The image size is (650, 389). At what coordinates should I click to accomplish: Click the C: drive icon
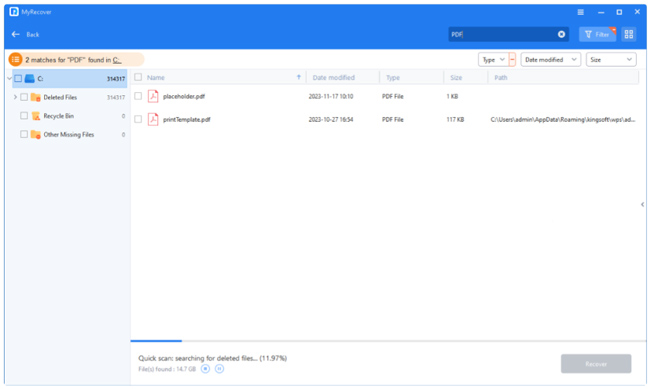pos(29,78)
